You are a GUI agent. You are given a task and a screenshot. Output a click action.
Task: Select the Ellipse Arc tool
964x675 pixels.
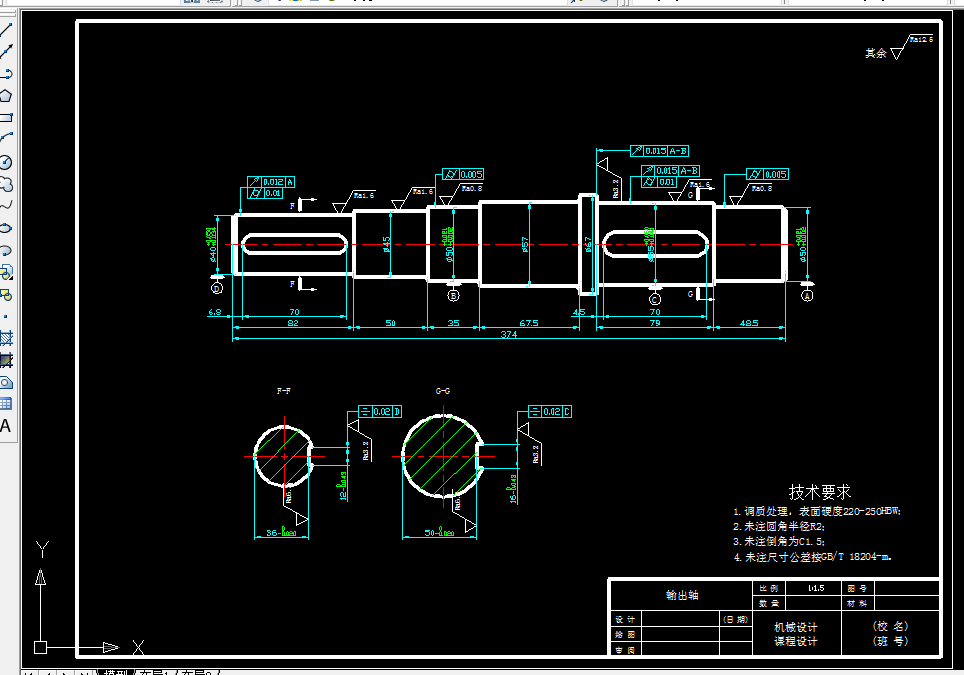(6, 250)
